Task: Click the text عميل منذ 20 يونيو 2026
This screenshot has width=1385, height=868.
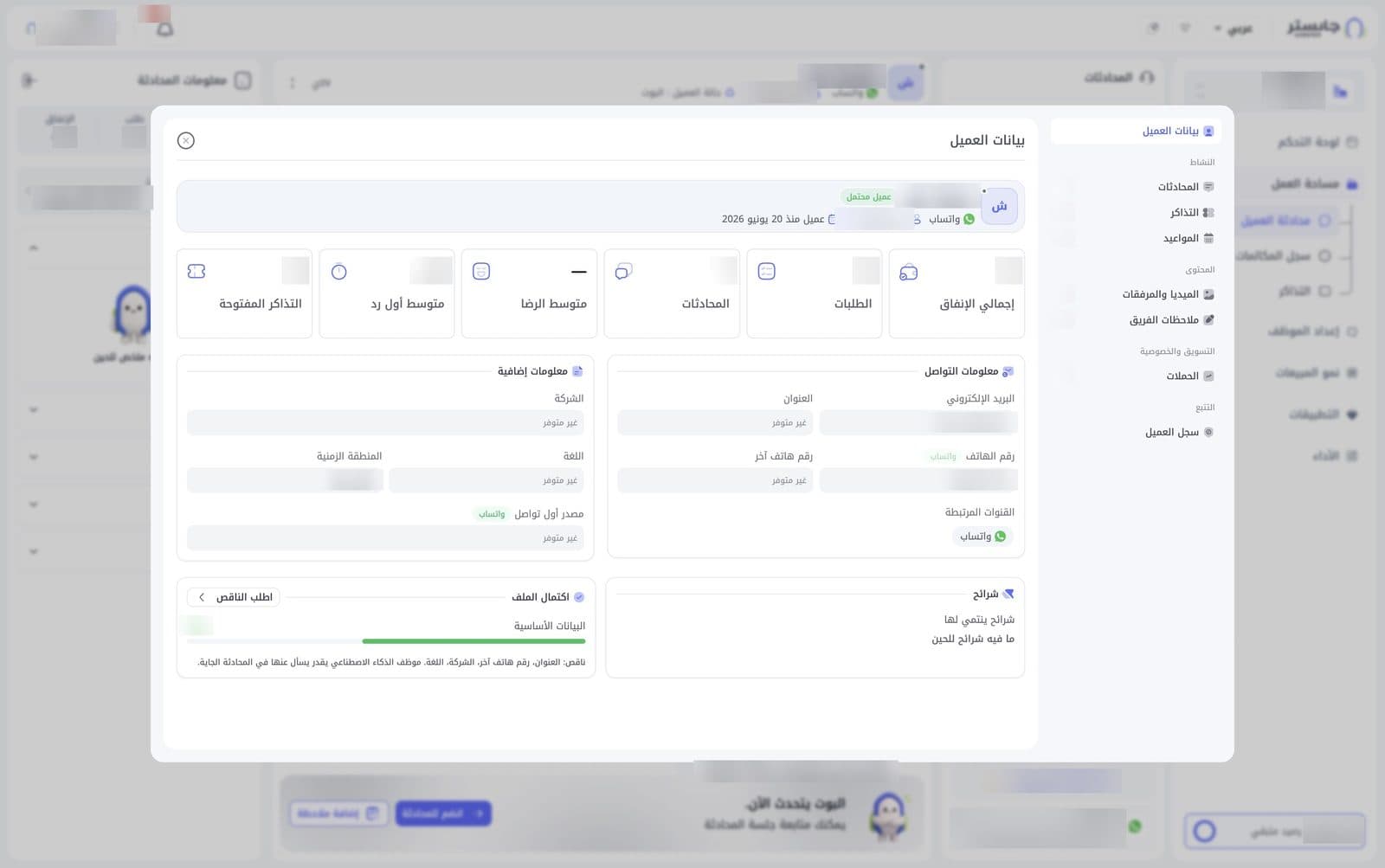Action: click(773, 219)
